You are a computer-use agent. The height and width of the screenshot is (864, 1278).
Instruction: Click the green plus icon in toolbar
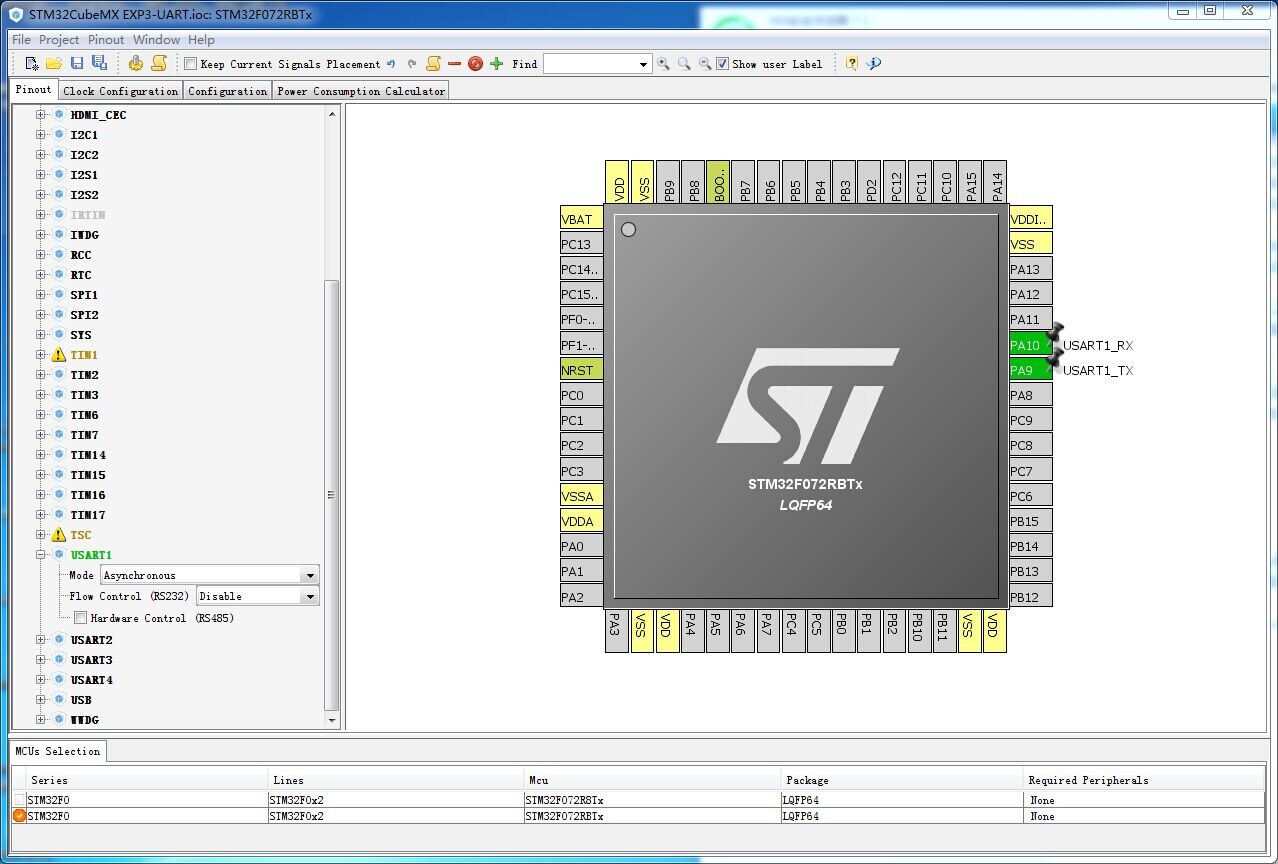point(496,64)
